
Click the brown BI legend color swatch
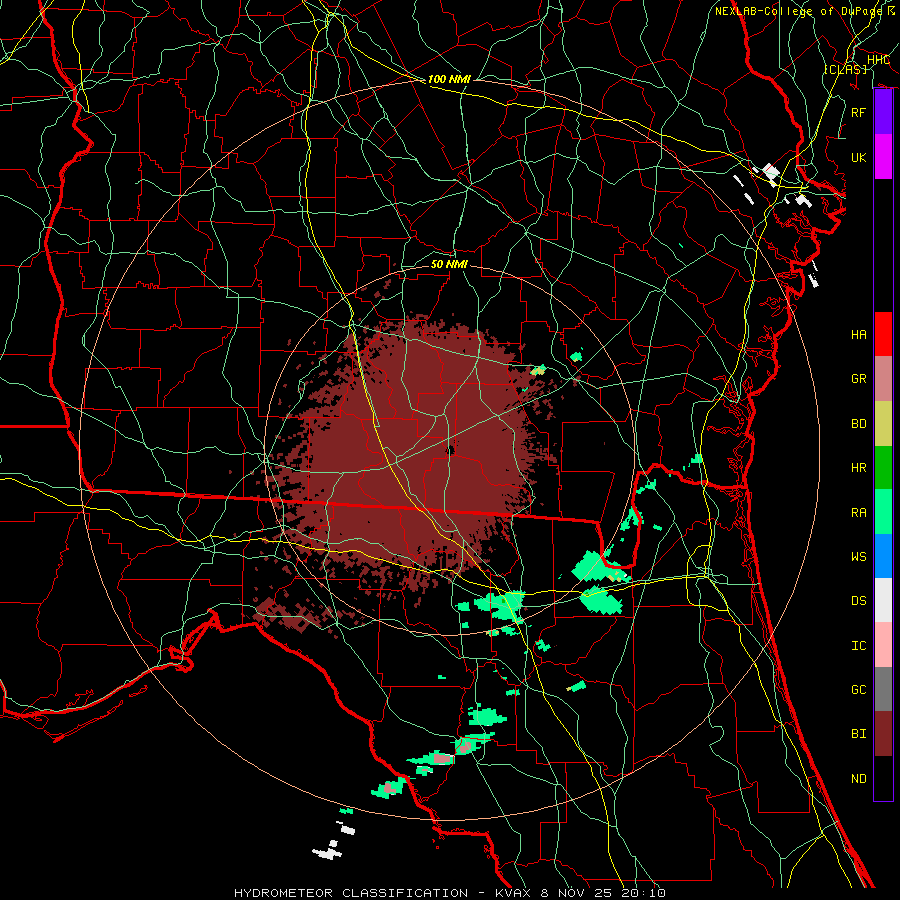883,734
